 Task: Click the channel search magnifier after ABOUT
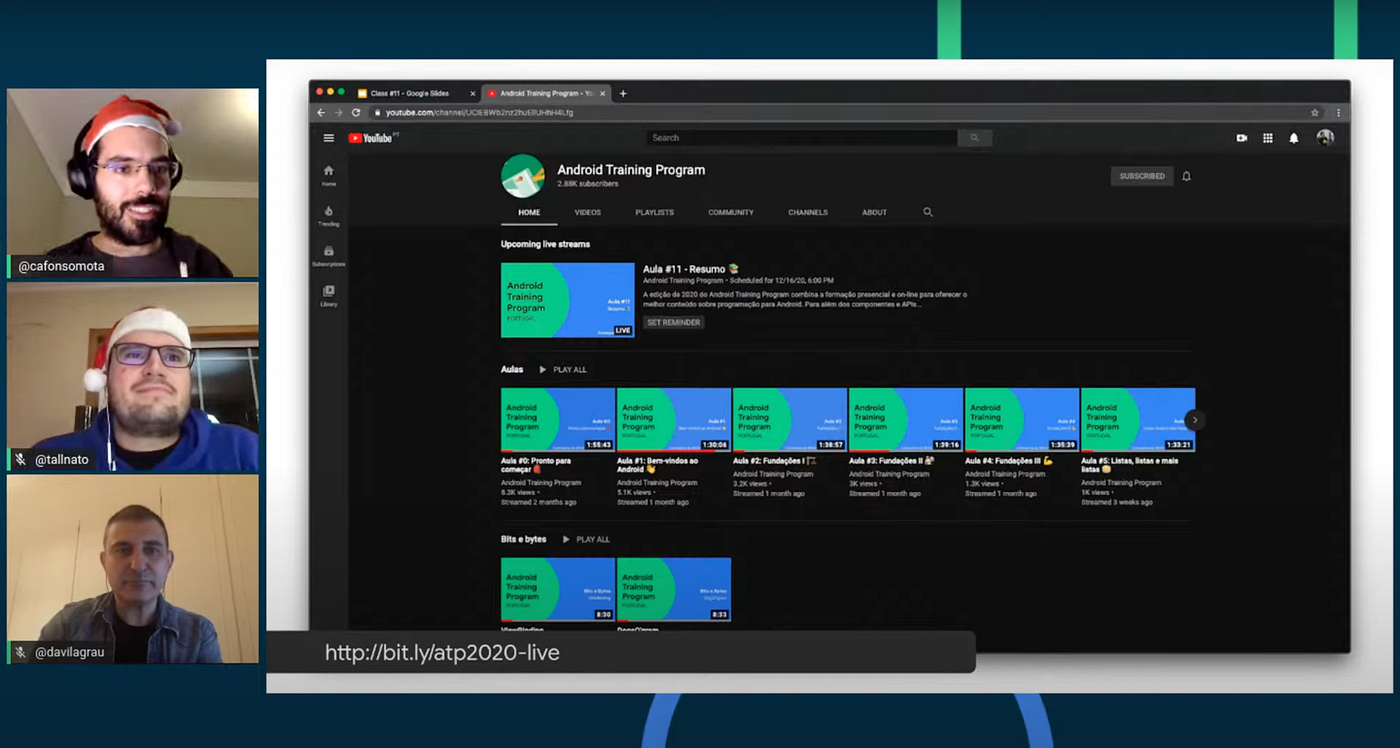pyautogui.click(x=928, y=212)
